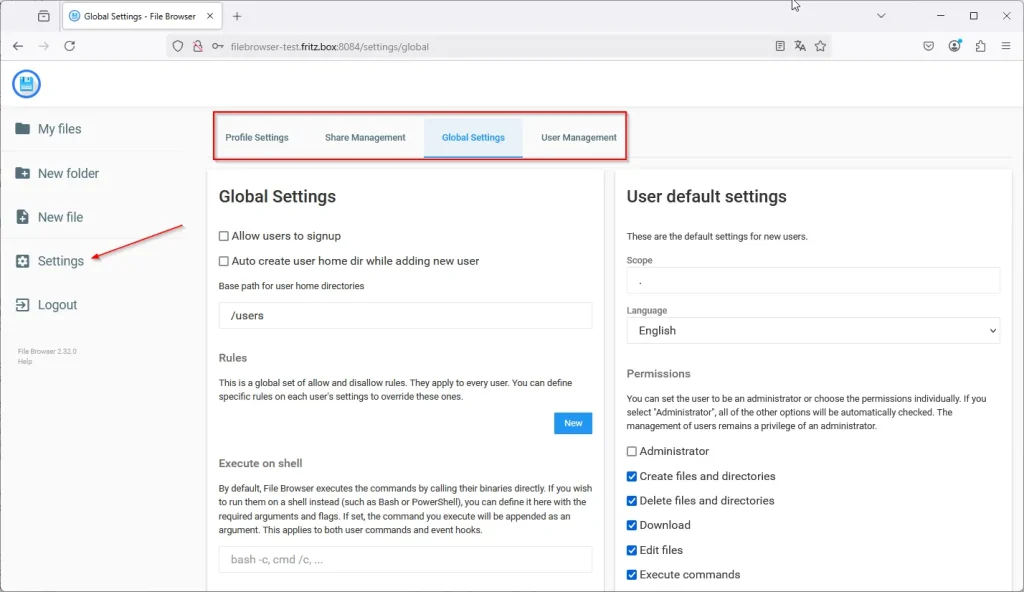Toggle Auto create user home dir checkbox
The image size is (1024, 592).
point(224,261)
